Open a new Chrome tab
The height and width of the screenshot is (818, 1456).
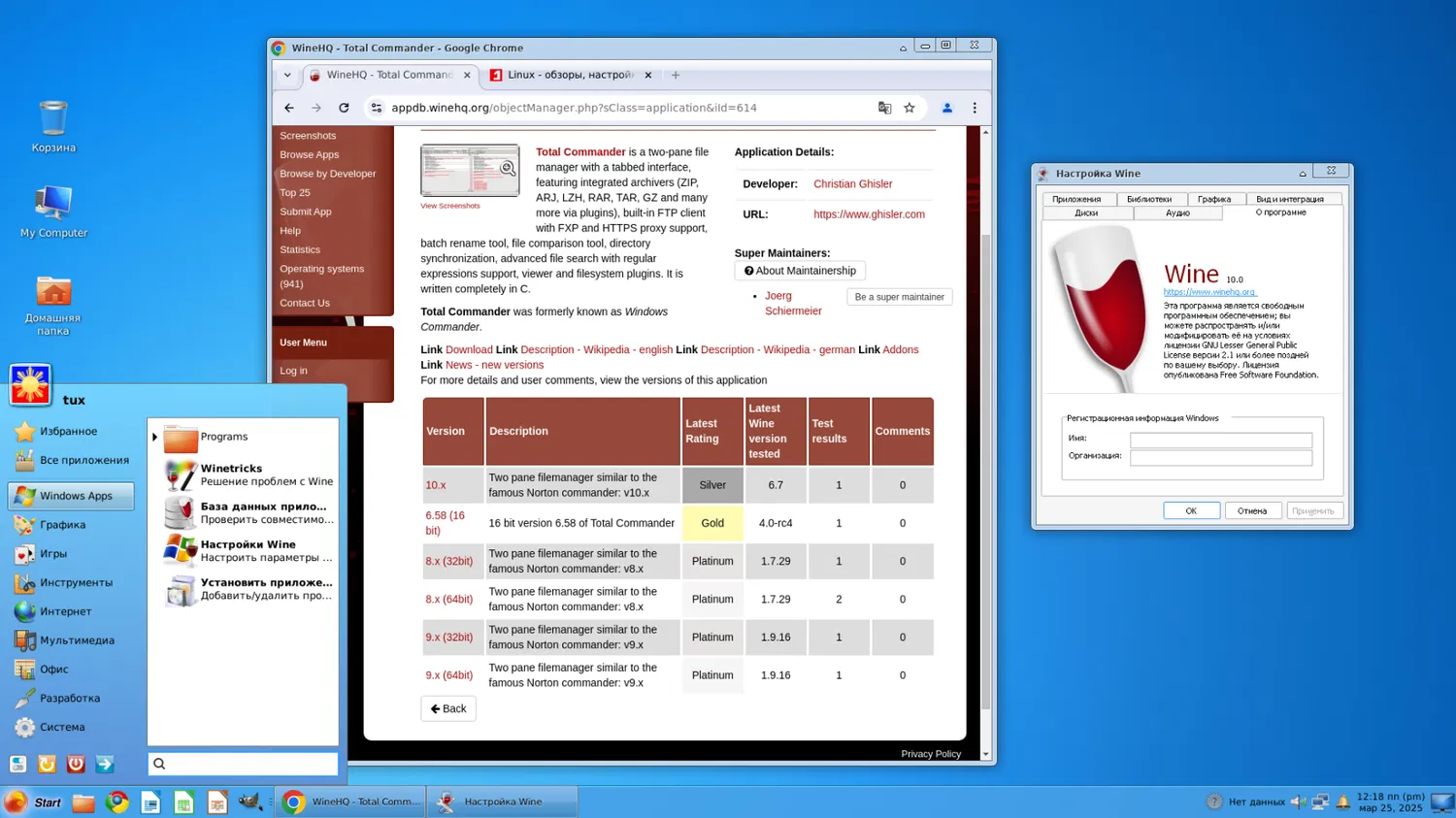click(676, 75)
